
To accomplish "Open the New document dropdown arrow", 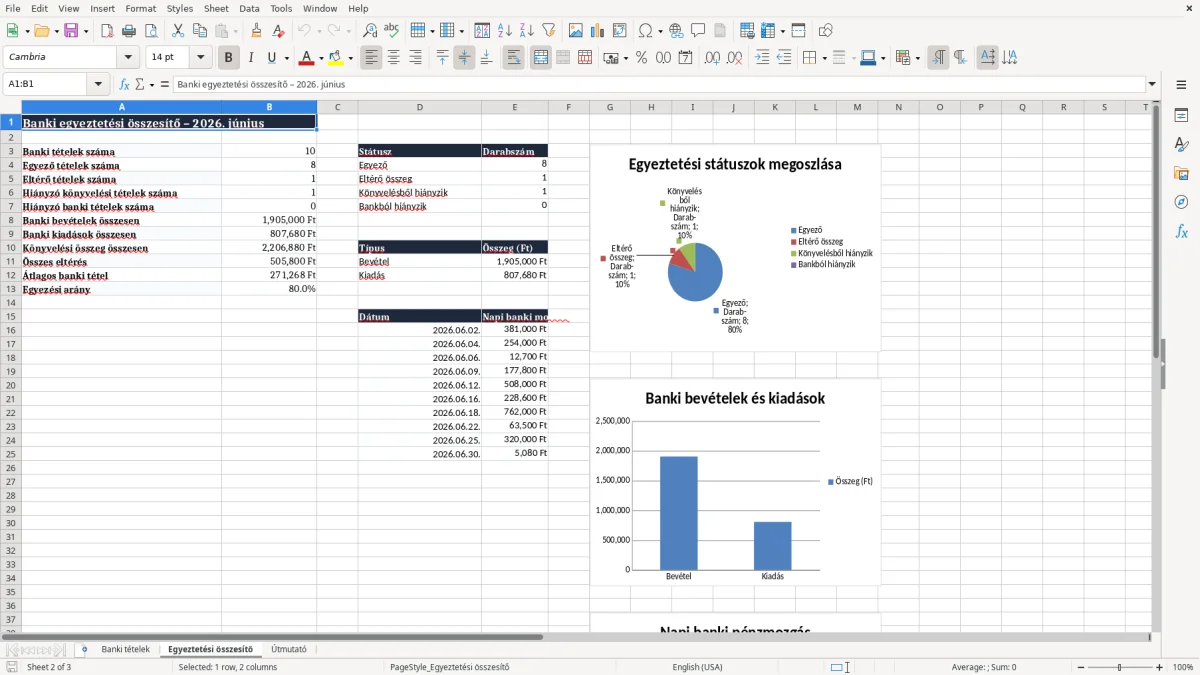I will point(25,31).
